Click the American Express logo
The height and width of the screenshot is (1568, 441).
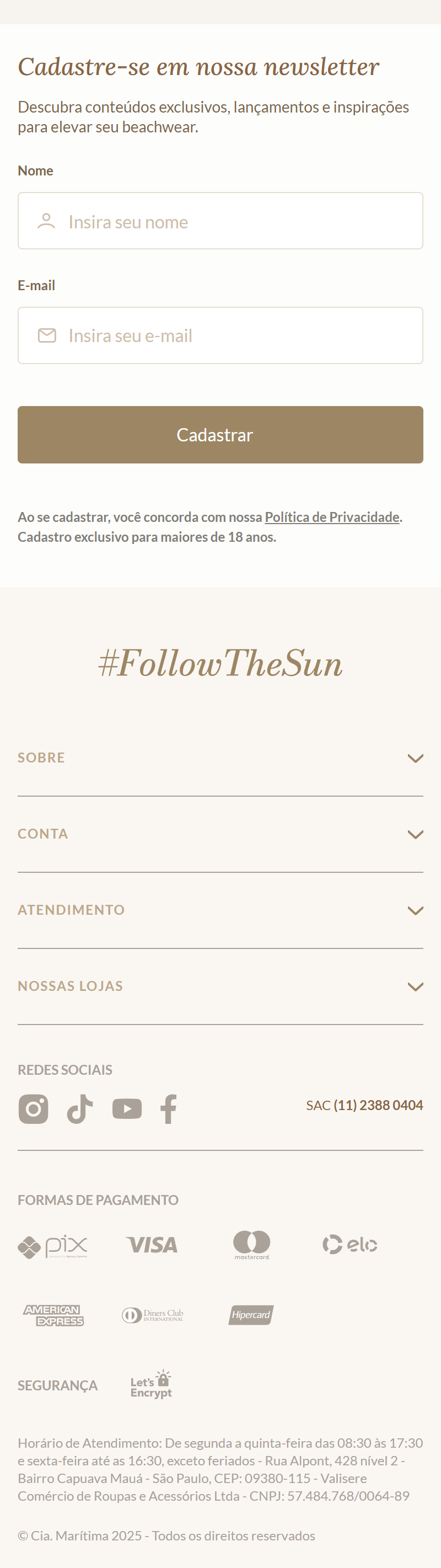point(53,1315)
